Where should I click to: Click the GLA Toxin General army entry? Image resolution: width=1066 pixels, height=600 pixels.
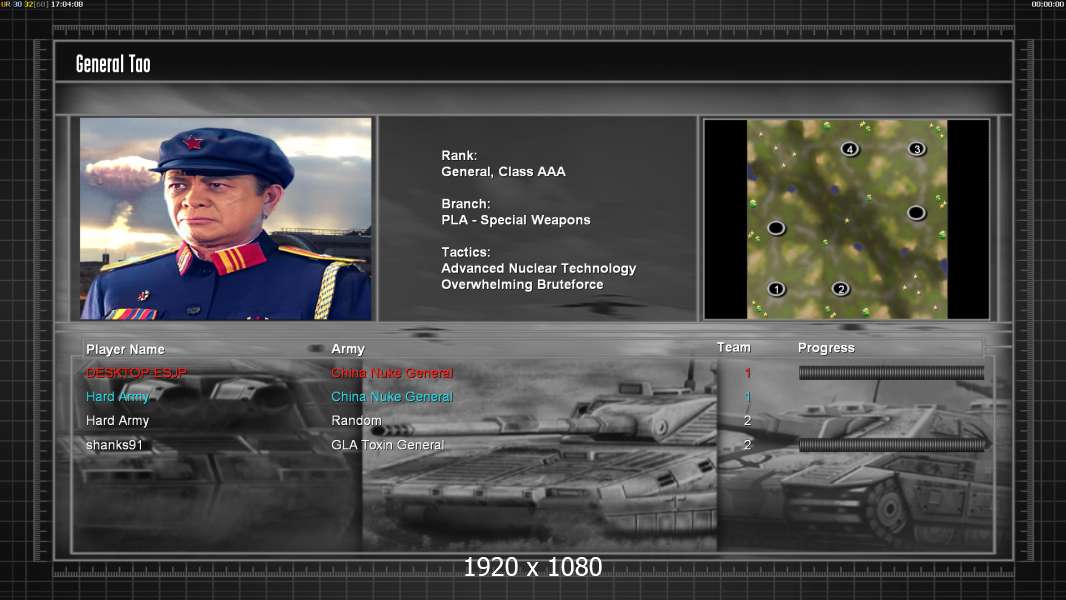[388, 445]
